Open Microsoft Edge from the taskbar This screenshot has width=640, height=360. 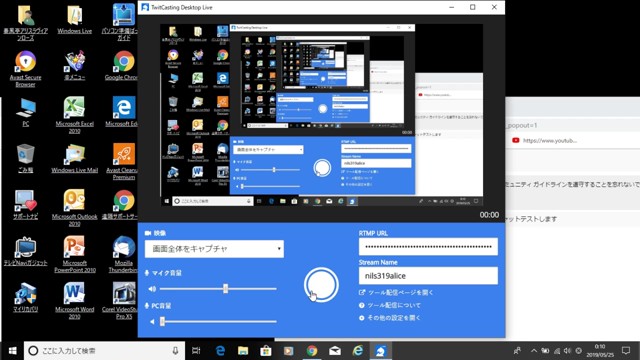pos(220,351)
